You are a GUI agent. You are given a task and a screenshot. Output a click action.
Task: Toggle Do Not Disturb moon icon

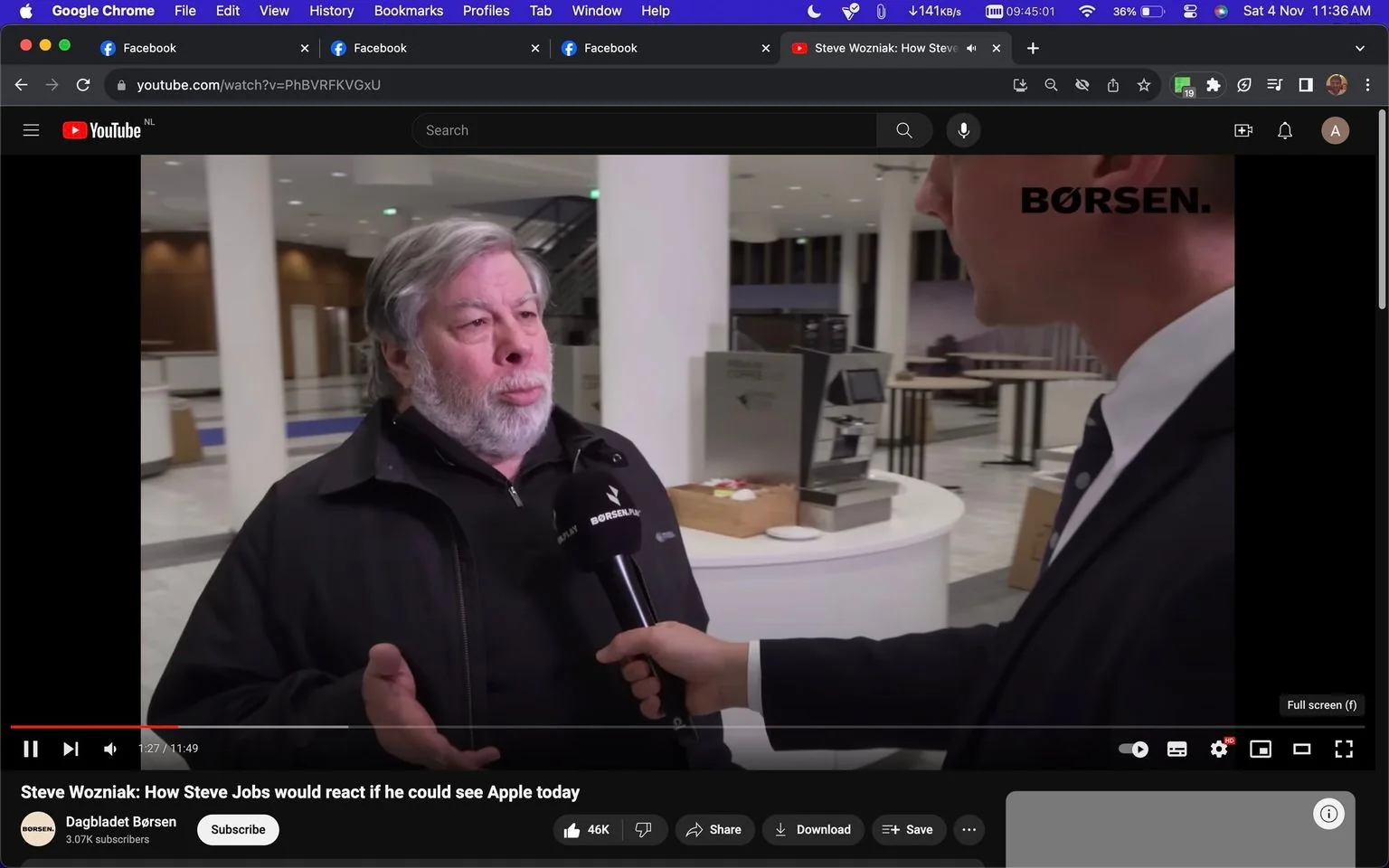814,11
